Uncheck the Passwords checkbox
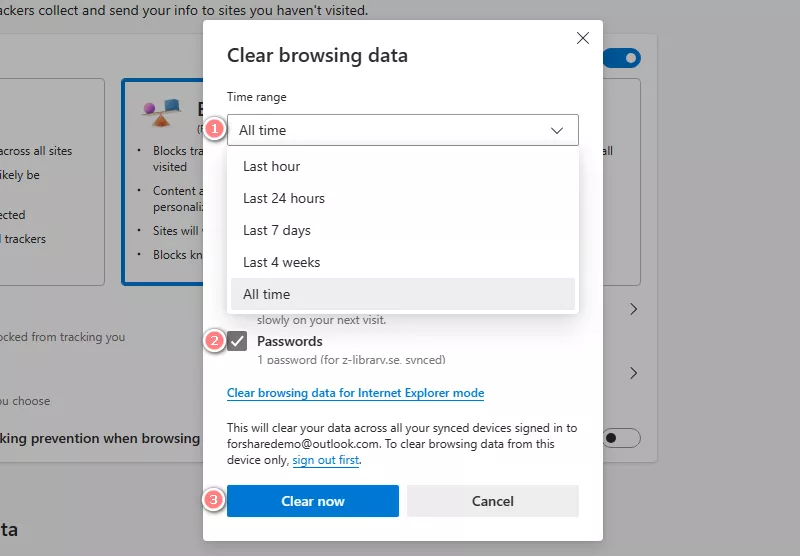800x556 pixels. pyautogui.click(x=237, y=341)
